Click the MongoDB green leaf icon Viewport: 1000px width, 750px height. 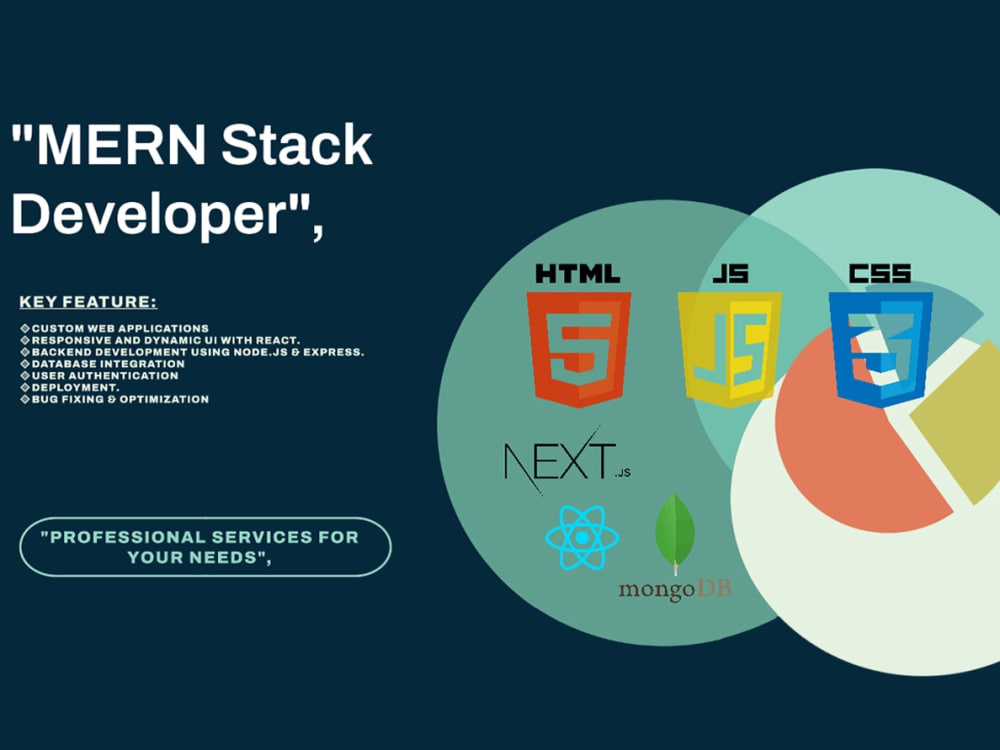point(675,533)
